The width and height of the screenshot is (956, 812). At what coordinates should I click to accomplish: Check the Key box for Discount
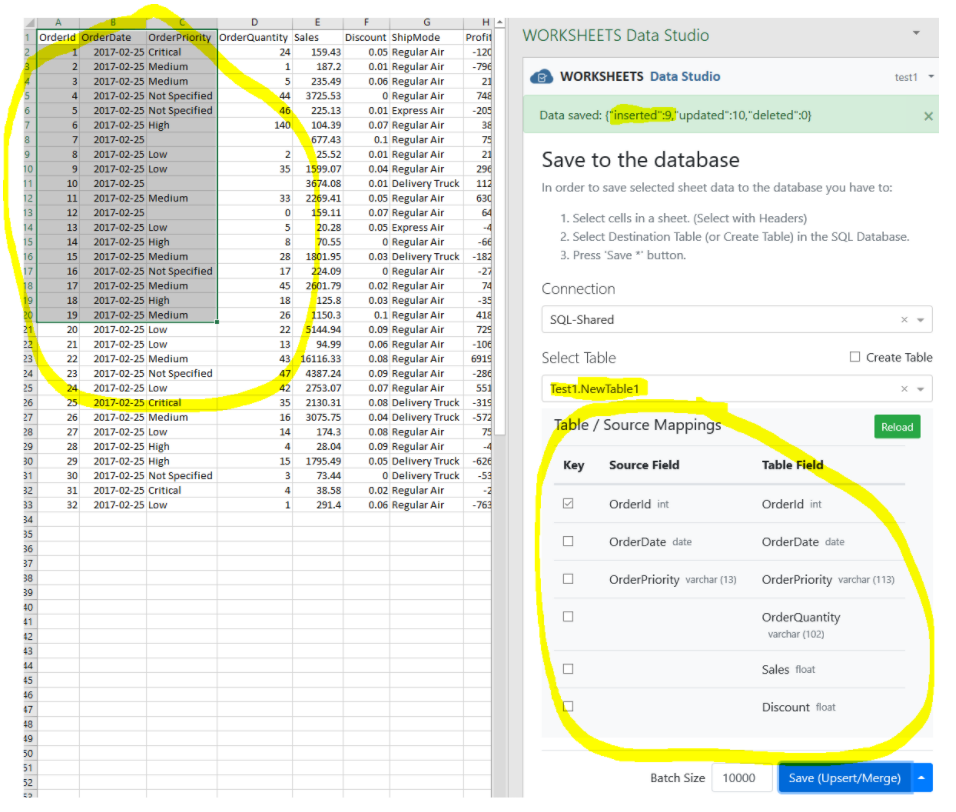[568, 707]
